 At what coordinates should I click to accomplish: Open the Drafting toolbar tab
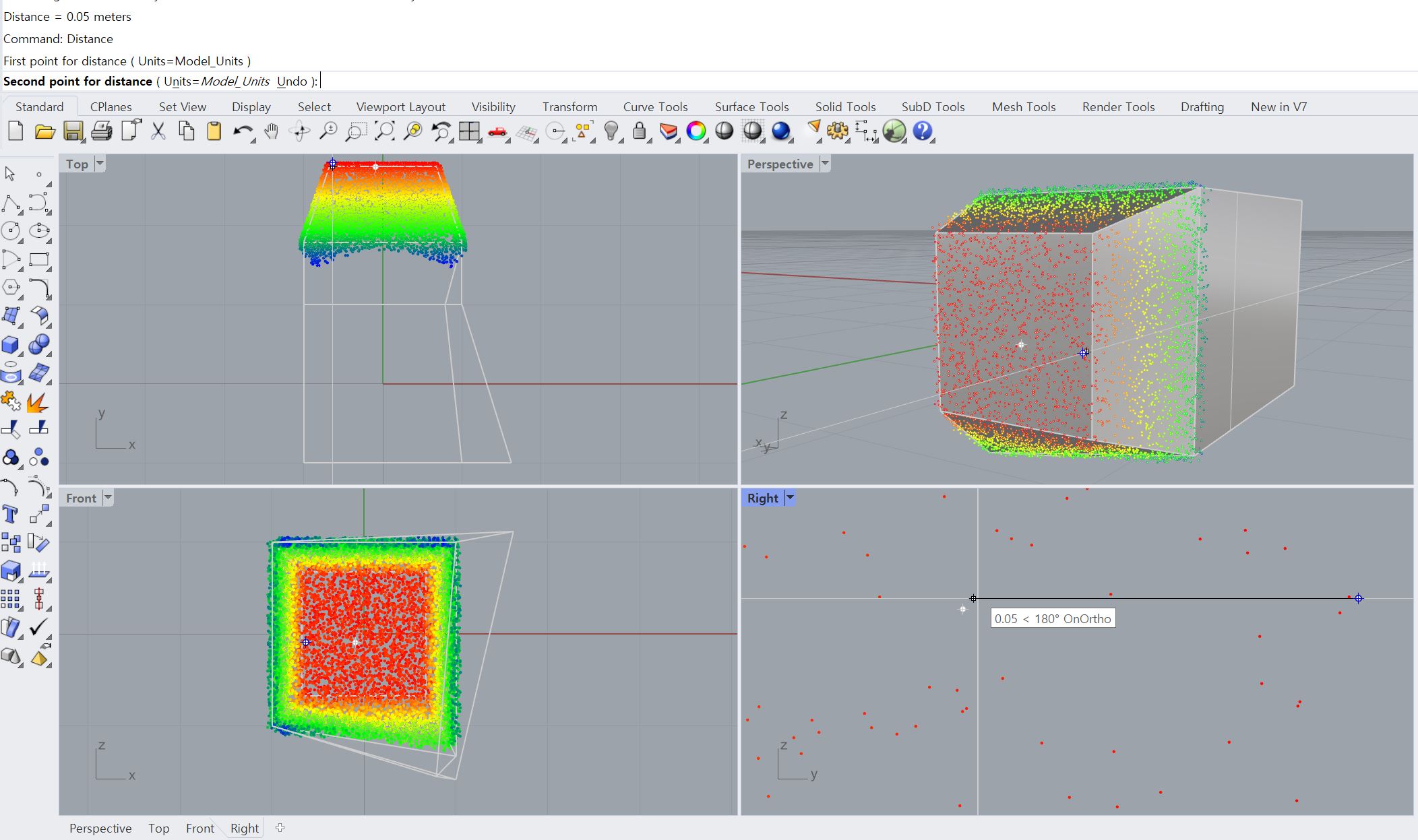pos(1202,106)
